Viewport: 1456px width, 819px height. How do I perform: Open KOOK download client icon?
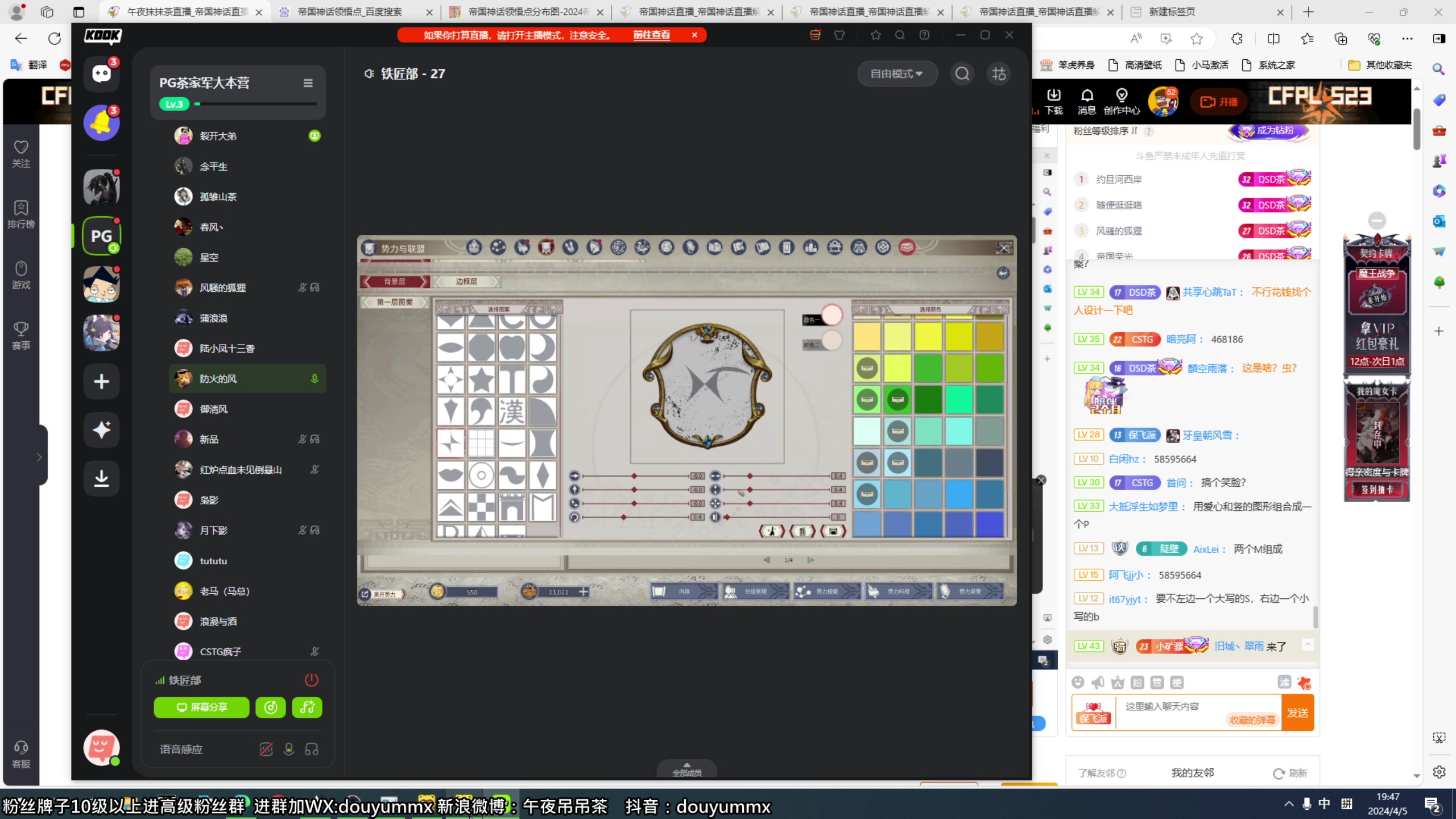[102, 478]
